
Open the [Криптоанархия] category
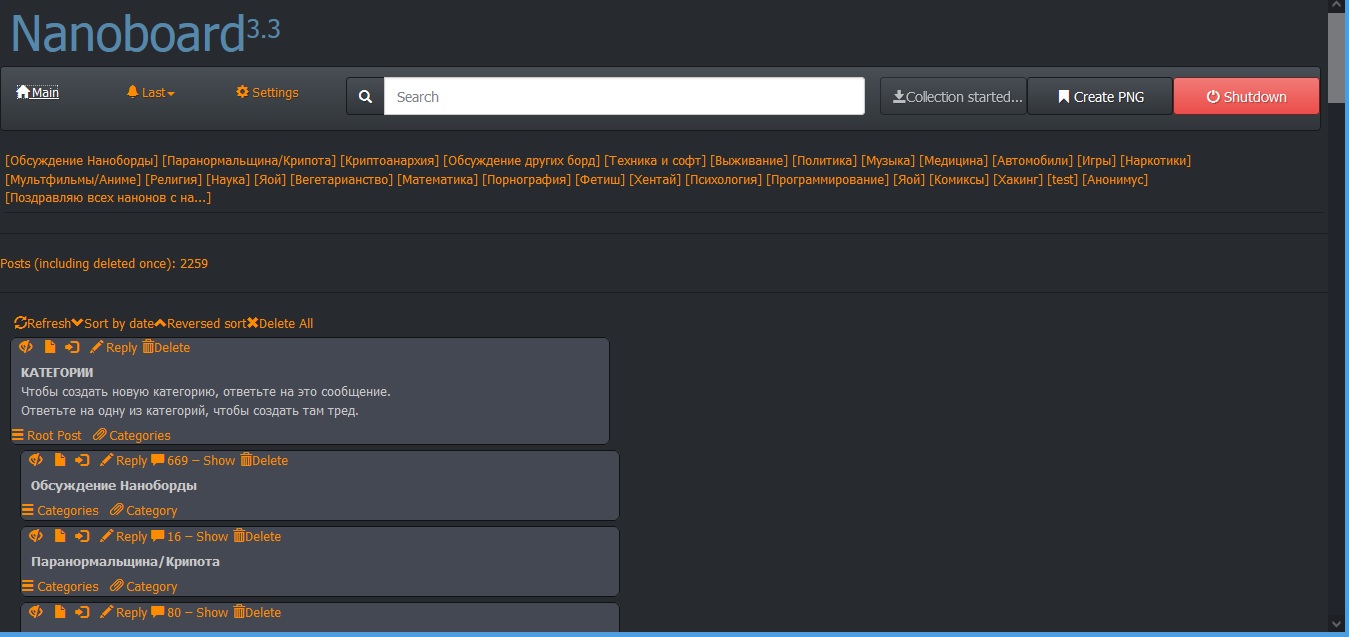coord(390,160)
